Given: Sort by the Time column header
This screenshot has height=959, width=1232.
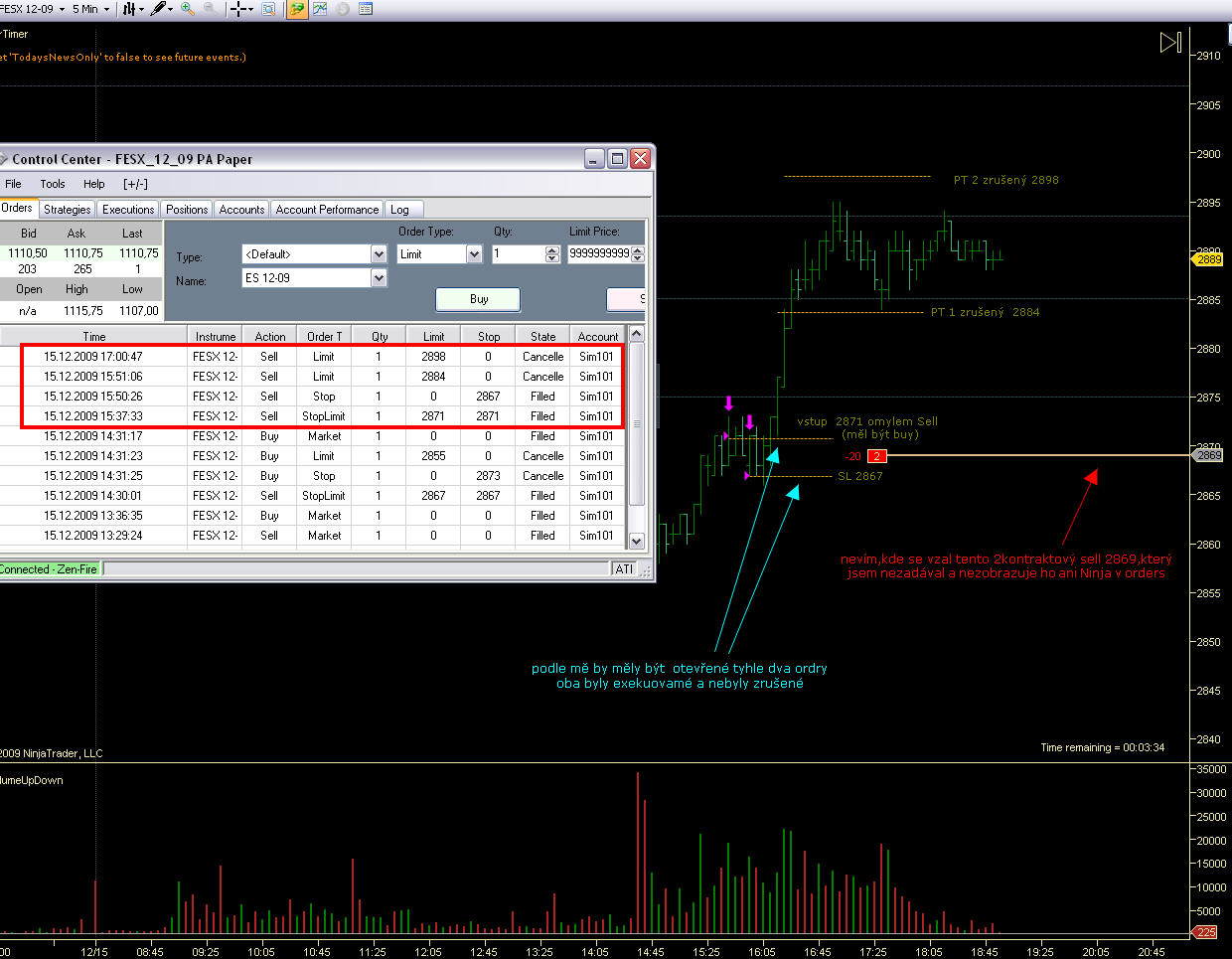Looking at the screenshot, I should pos(93,337).
